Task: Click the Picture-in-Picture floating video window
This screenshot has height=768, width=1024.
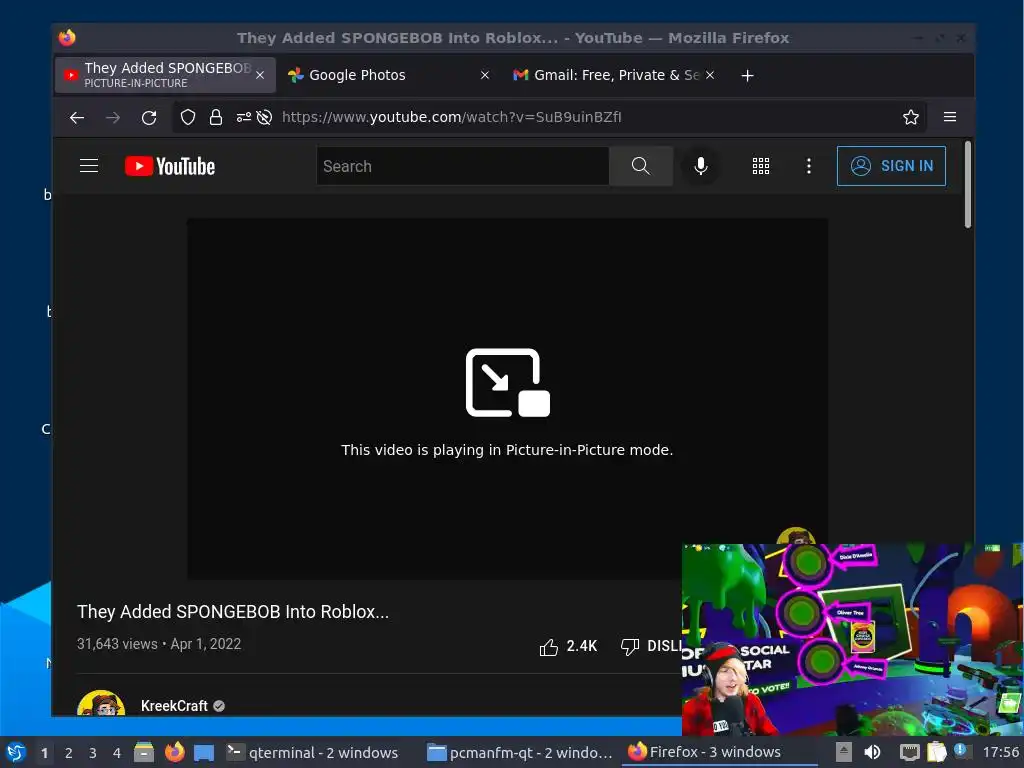Action: click(x=852, y=640)
